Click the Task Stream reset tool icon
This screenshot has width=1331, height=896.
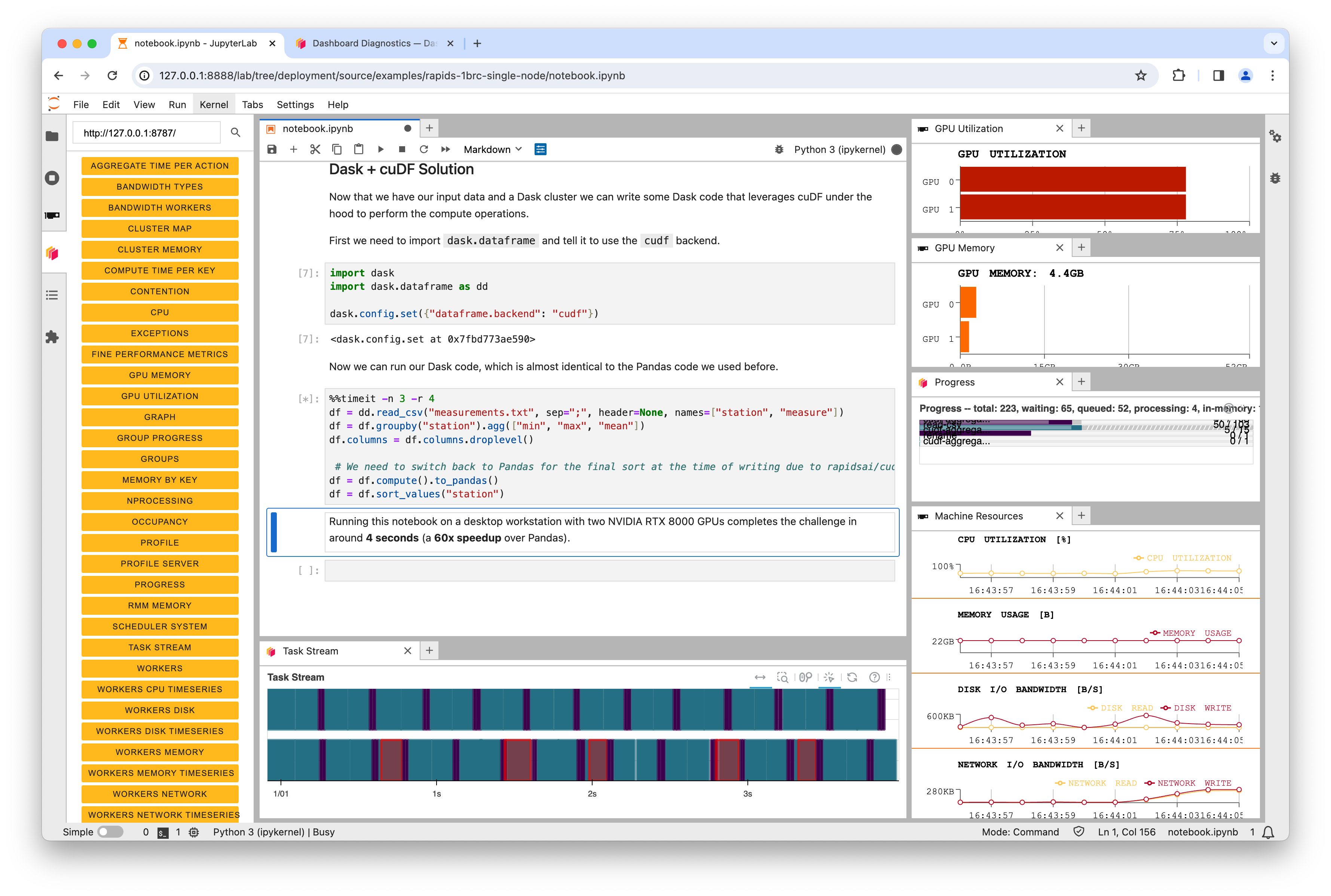852,677
